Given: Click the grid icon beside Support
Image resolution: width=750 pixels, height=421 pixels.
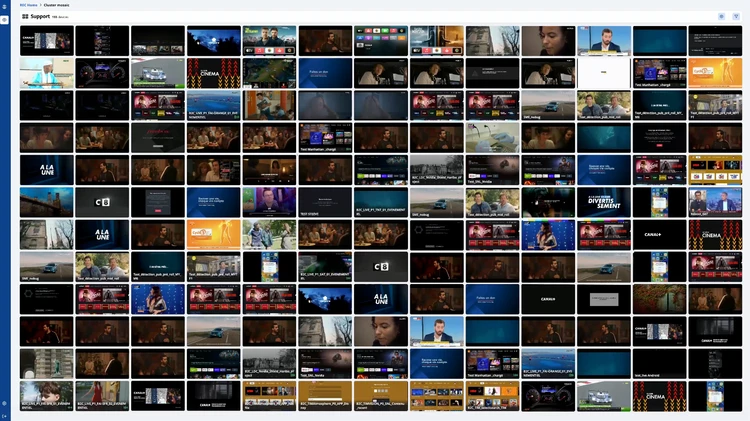Looking at the screenshot, I should pyautogui.click(x=25, y=16).
